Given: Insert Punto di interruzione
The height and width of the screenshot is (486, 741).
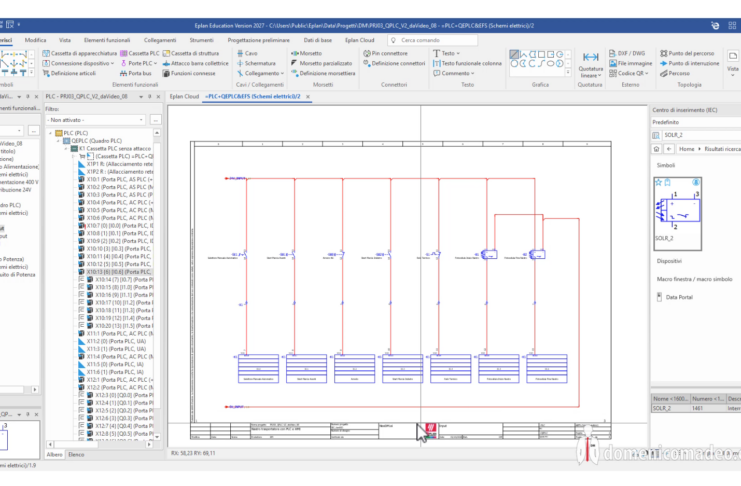Looking at the screenshot, I should tap(689, 63).
